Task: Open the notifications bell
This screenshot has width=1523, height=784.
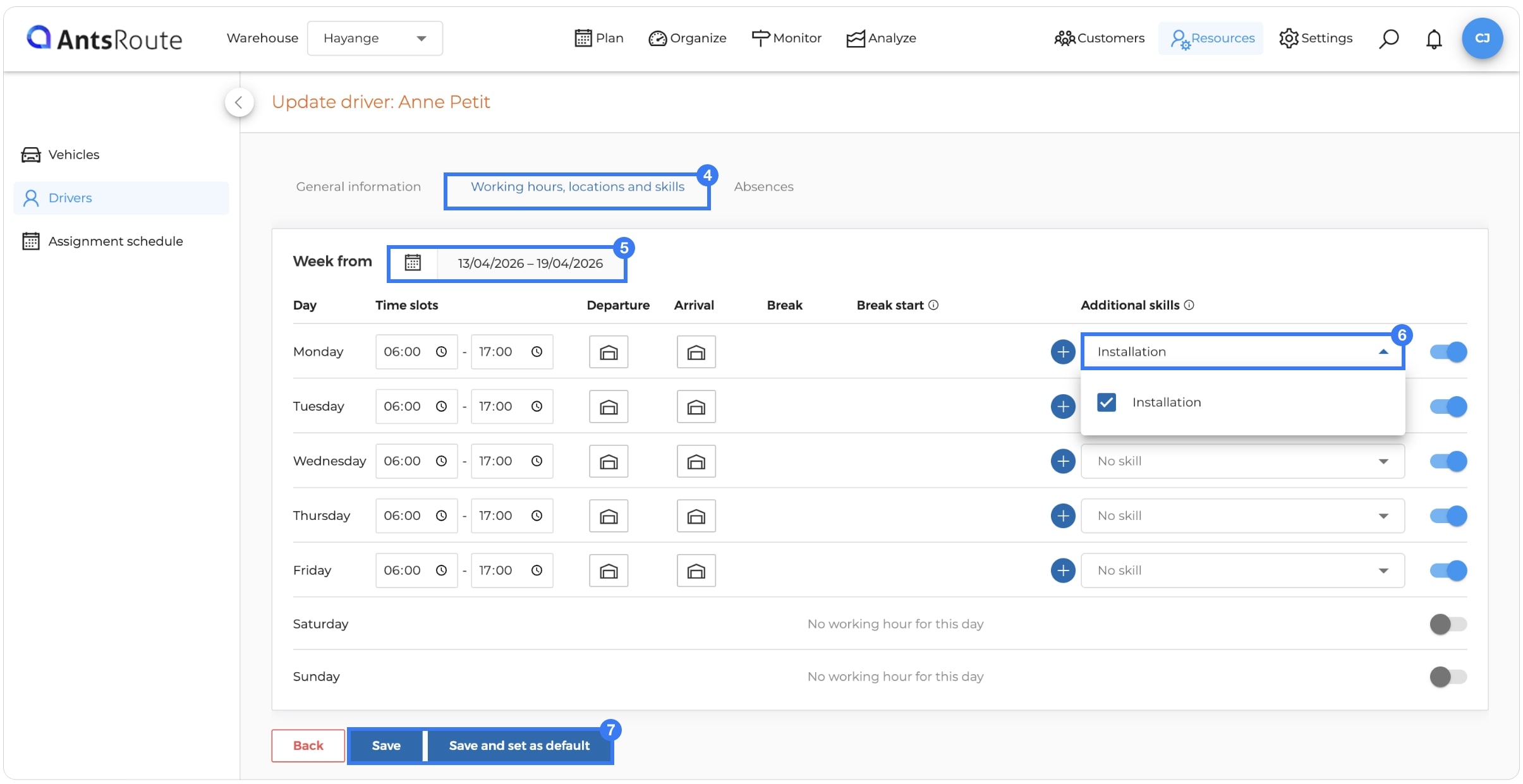Action: click(1434, 39)
